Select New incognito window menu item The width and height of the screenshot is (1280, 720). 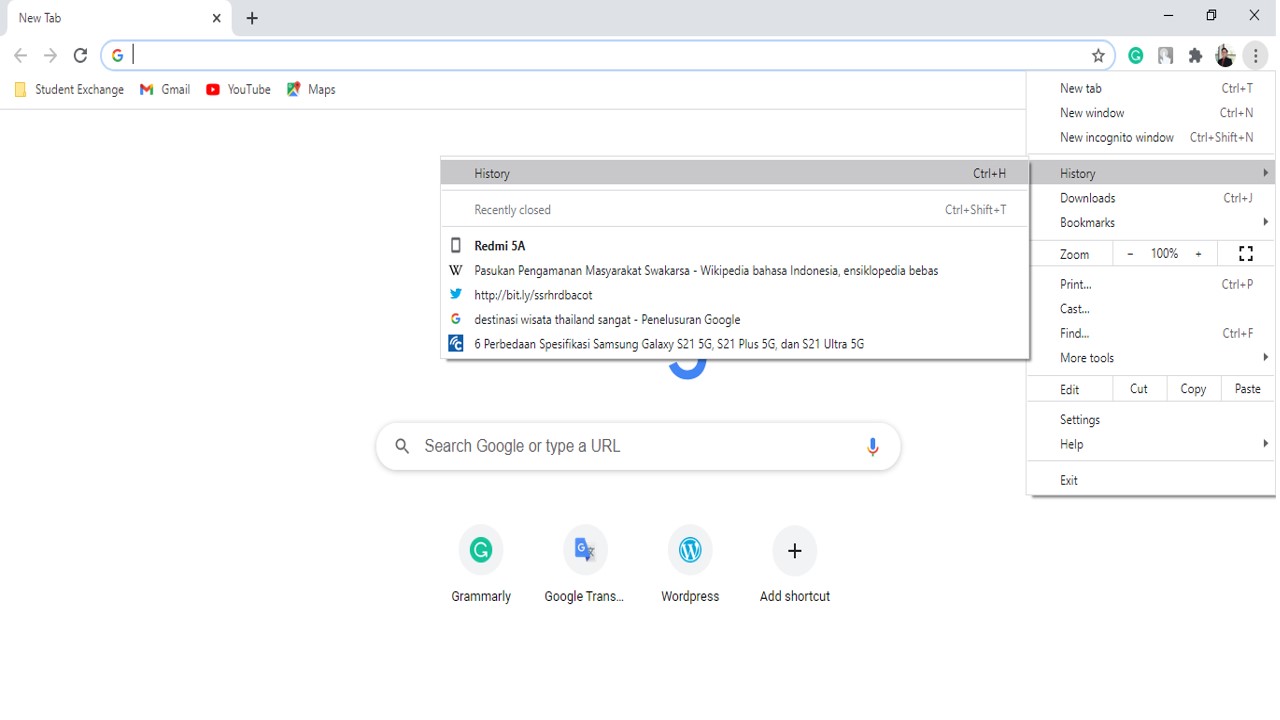point(1151,137)
